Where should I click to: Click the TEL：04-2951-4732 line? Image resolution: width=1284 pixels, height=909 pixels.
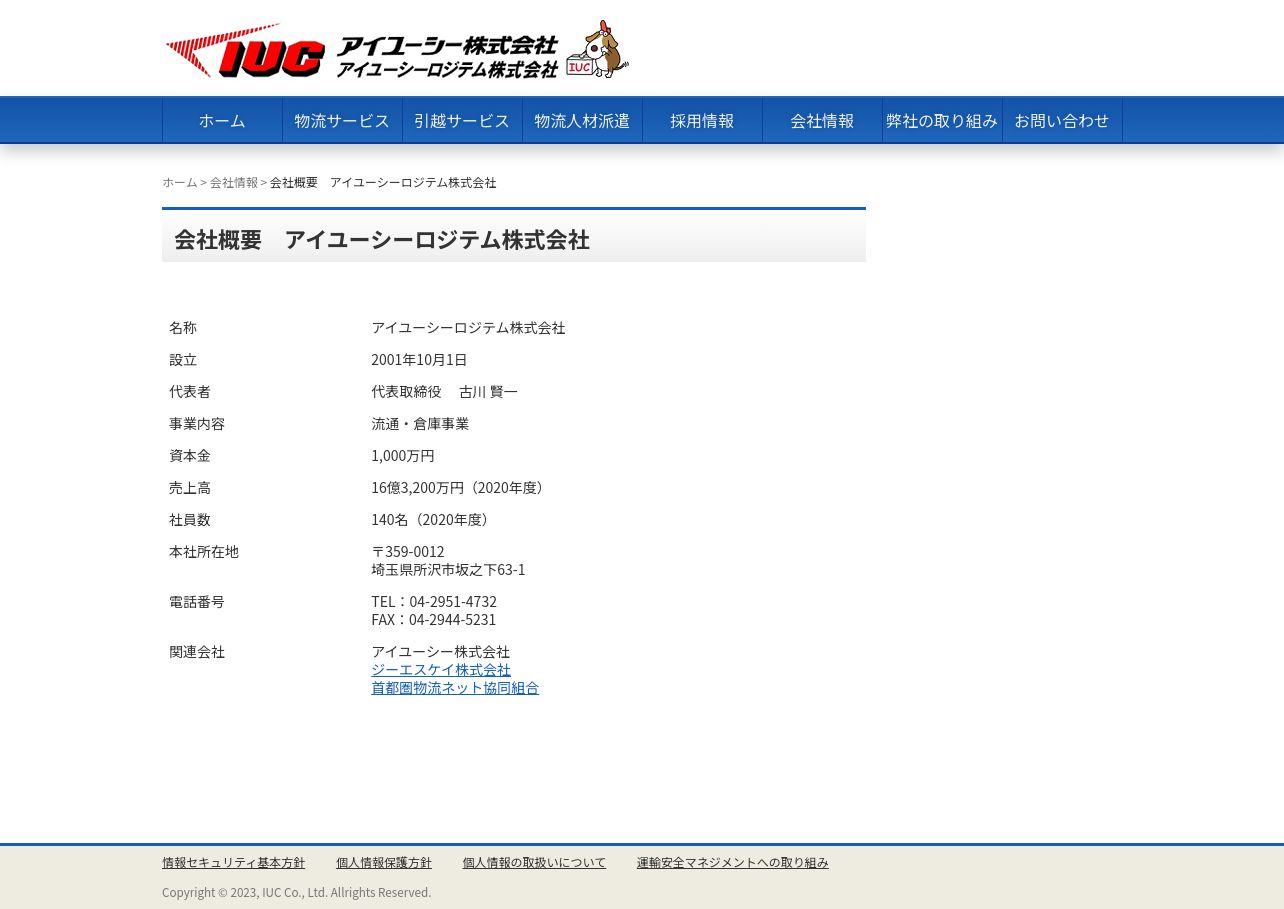click(x=434, y=602)
